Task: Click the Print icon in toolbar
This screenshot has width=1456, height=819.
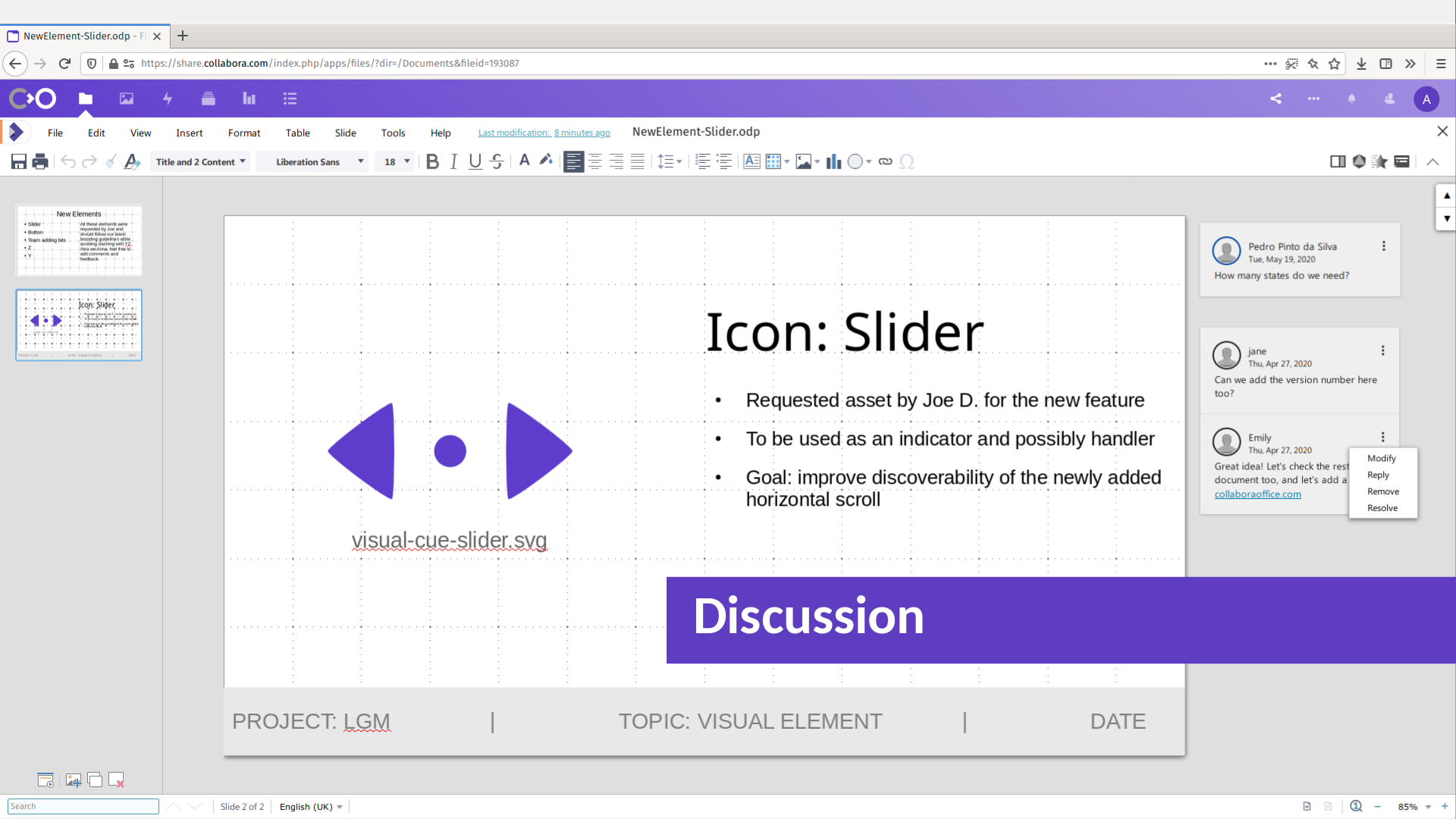Action: 40,162
